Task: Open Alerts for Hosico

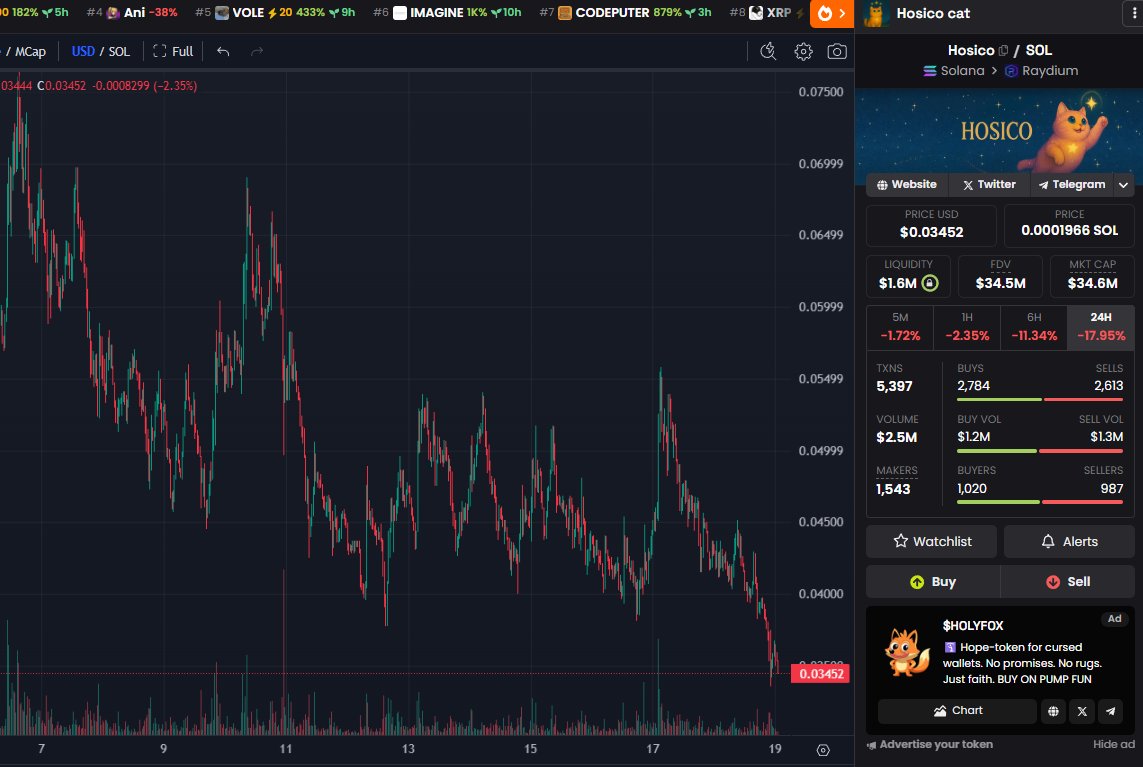Action: [x=1069, y=542]
